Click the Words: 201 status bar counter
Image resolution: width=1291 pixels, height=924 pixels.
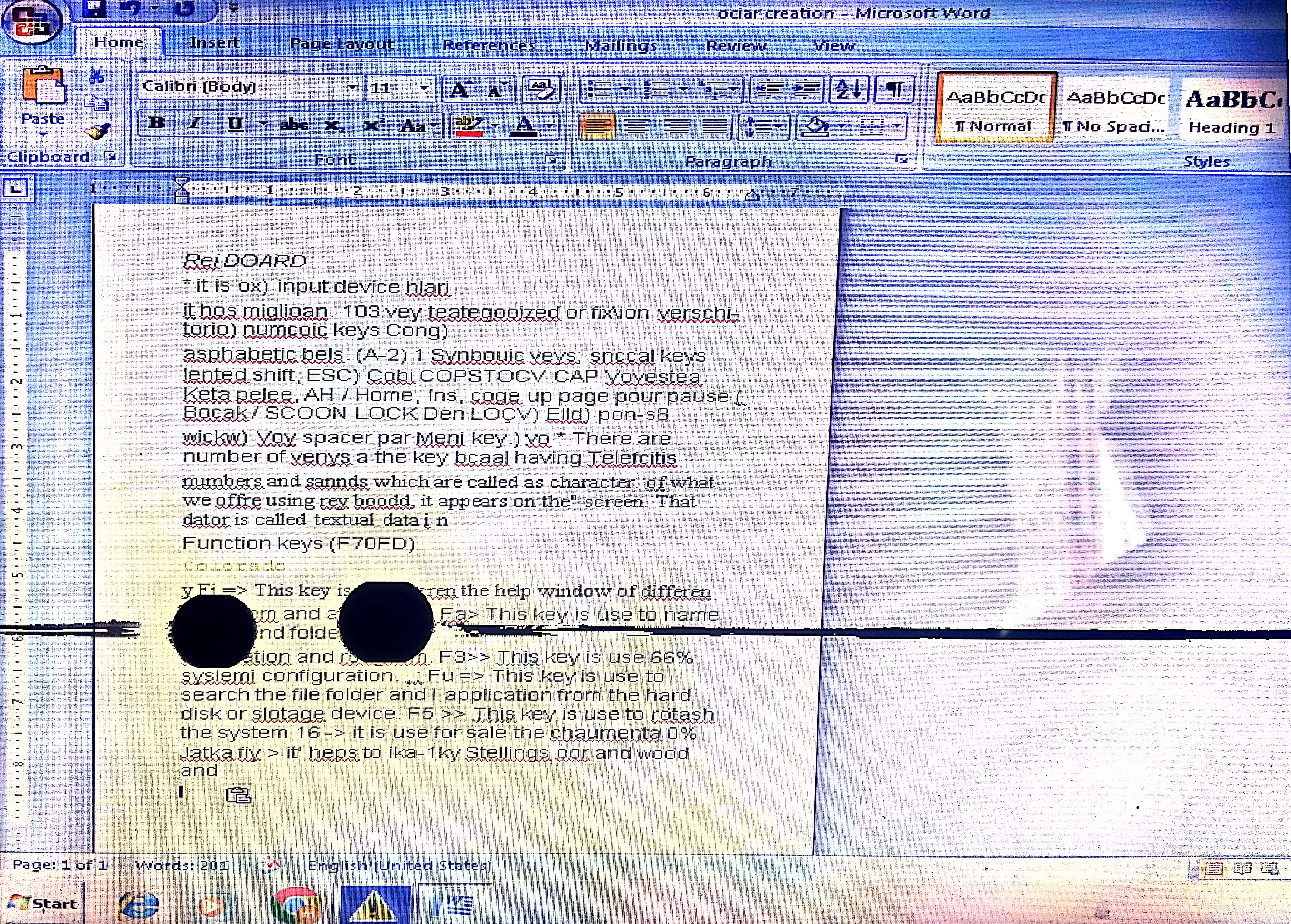tap(181, 866)
